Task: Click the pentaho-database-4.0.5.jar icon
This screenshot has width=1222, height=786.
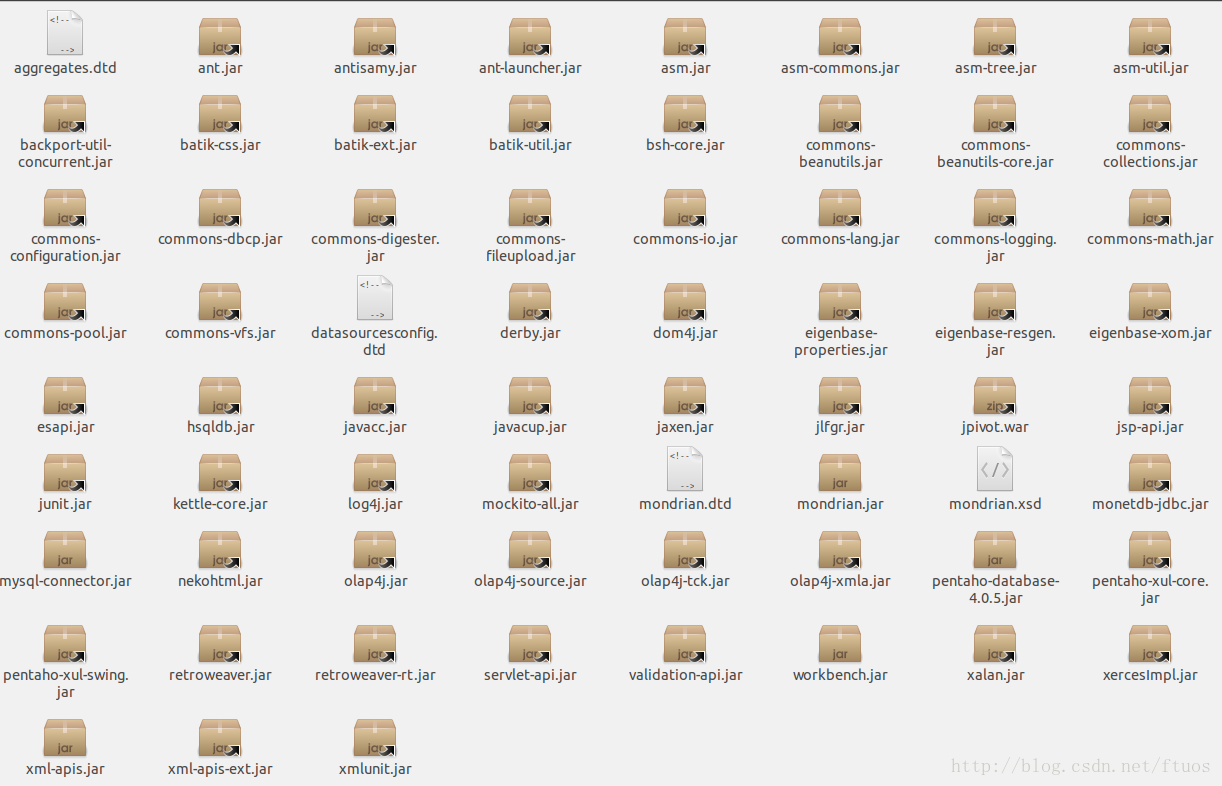Action: pyautogui.click(x=995, y=550)
